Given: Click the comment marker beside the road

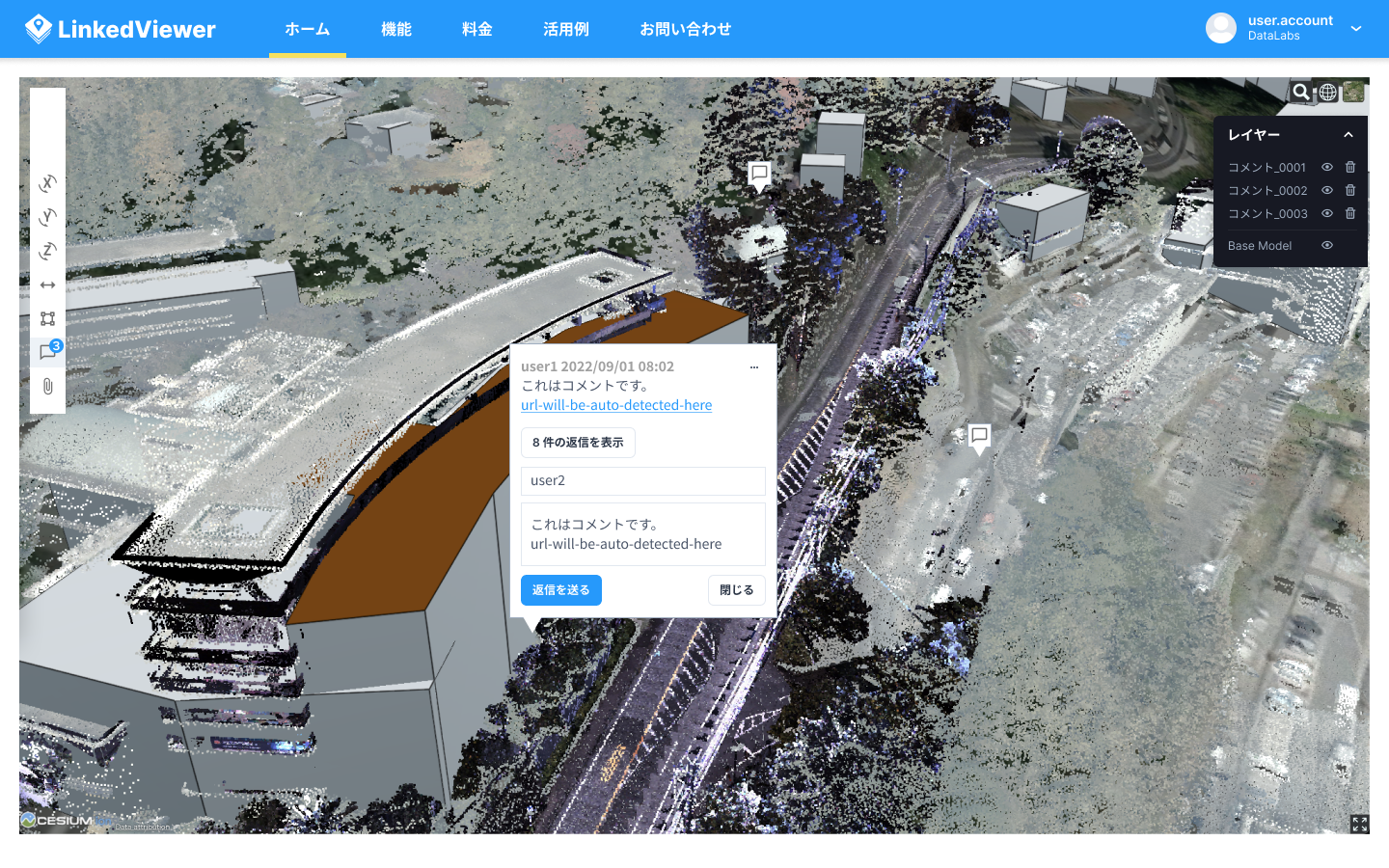Looking at the screenshot, I should [979, 439].
